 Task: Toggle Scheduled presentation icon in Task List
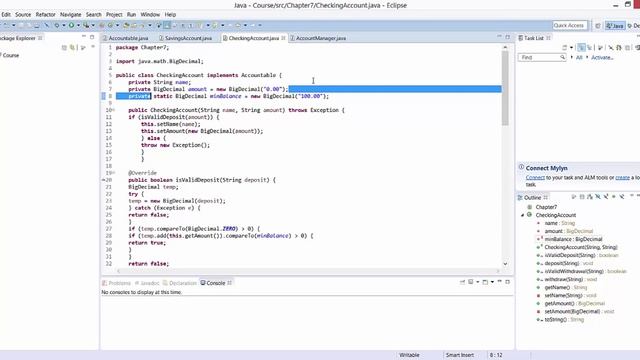[589, 48]
